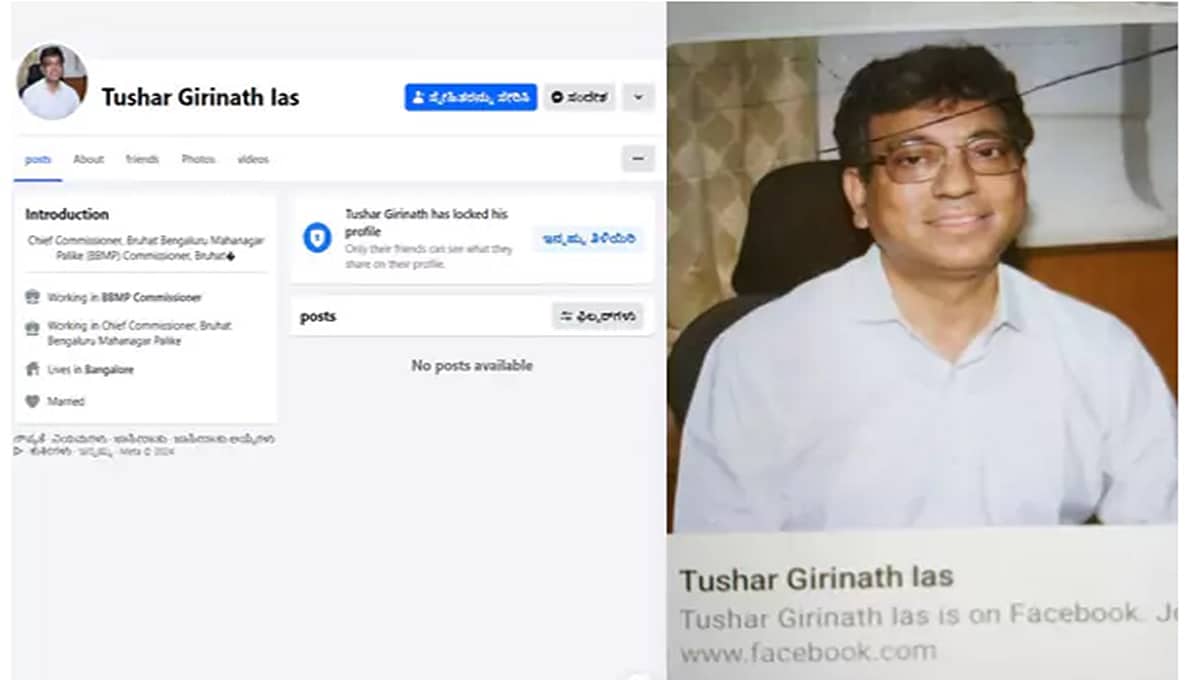
Task: Open the search result title Tushar Girinath Ias
Action: (x=816, y=578)
